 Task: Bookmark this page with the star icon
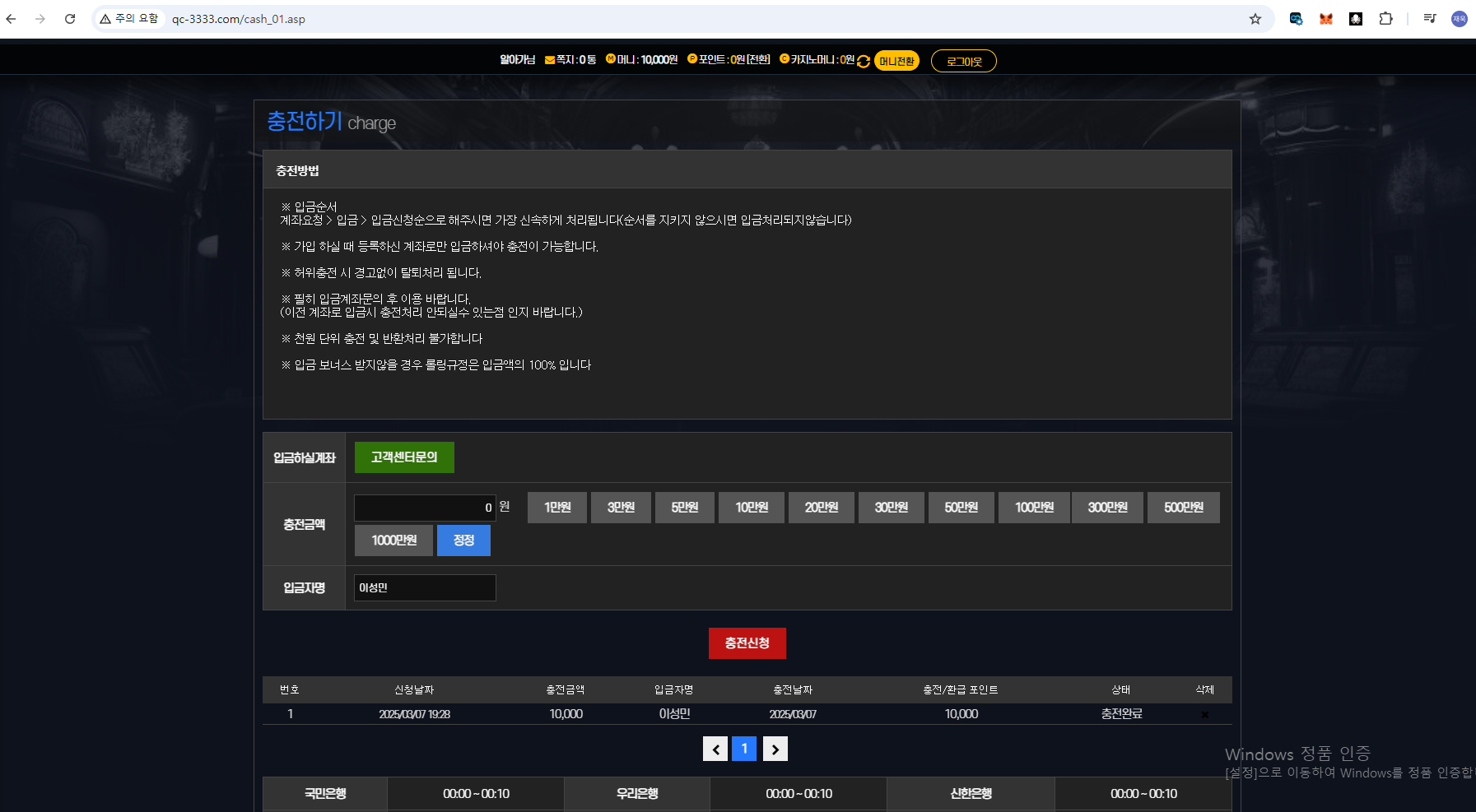coord(1255,19)
